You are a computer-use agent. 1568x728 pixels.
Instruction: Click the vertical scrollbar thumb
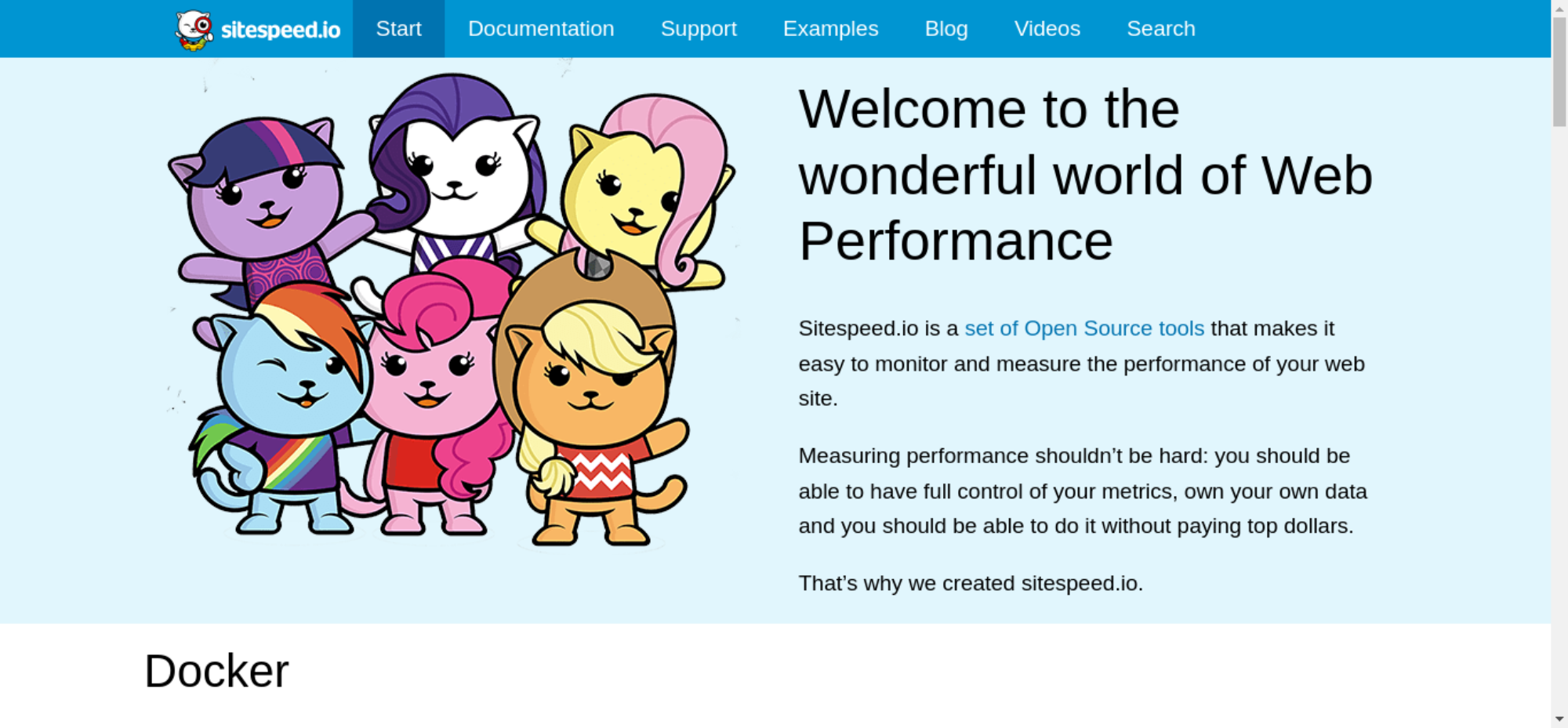(1559, 71)
